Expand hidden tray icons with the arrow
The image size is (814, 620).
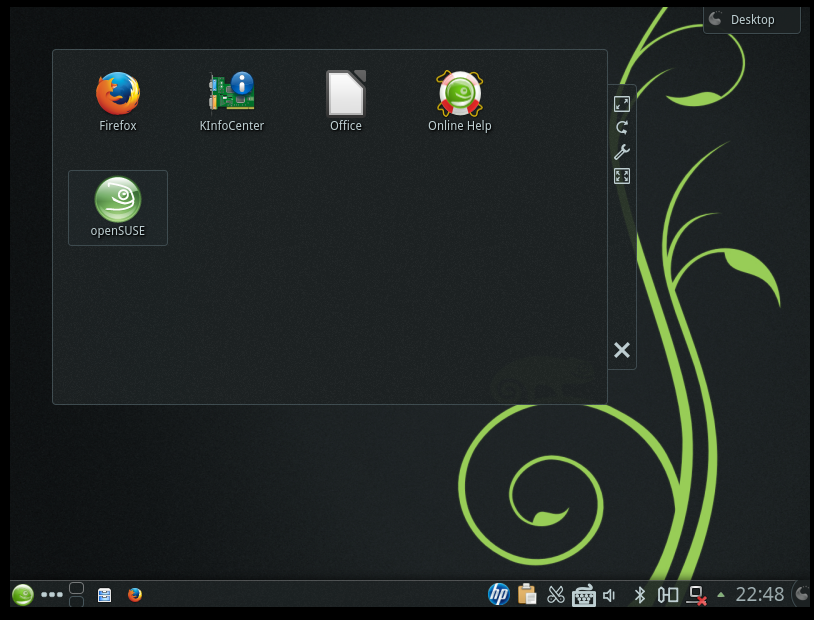(x=721, y=595)
